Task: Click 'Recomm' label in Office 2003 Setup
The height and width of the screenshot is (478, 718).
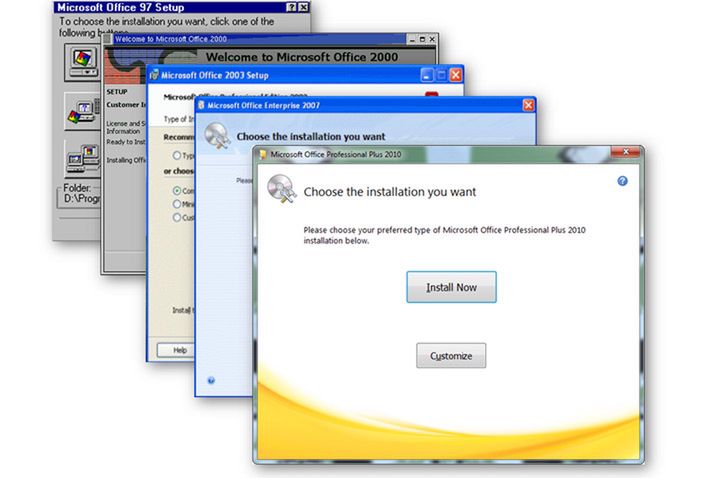Action: click(179, 137)
